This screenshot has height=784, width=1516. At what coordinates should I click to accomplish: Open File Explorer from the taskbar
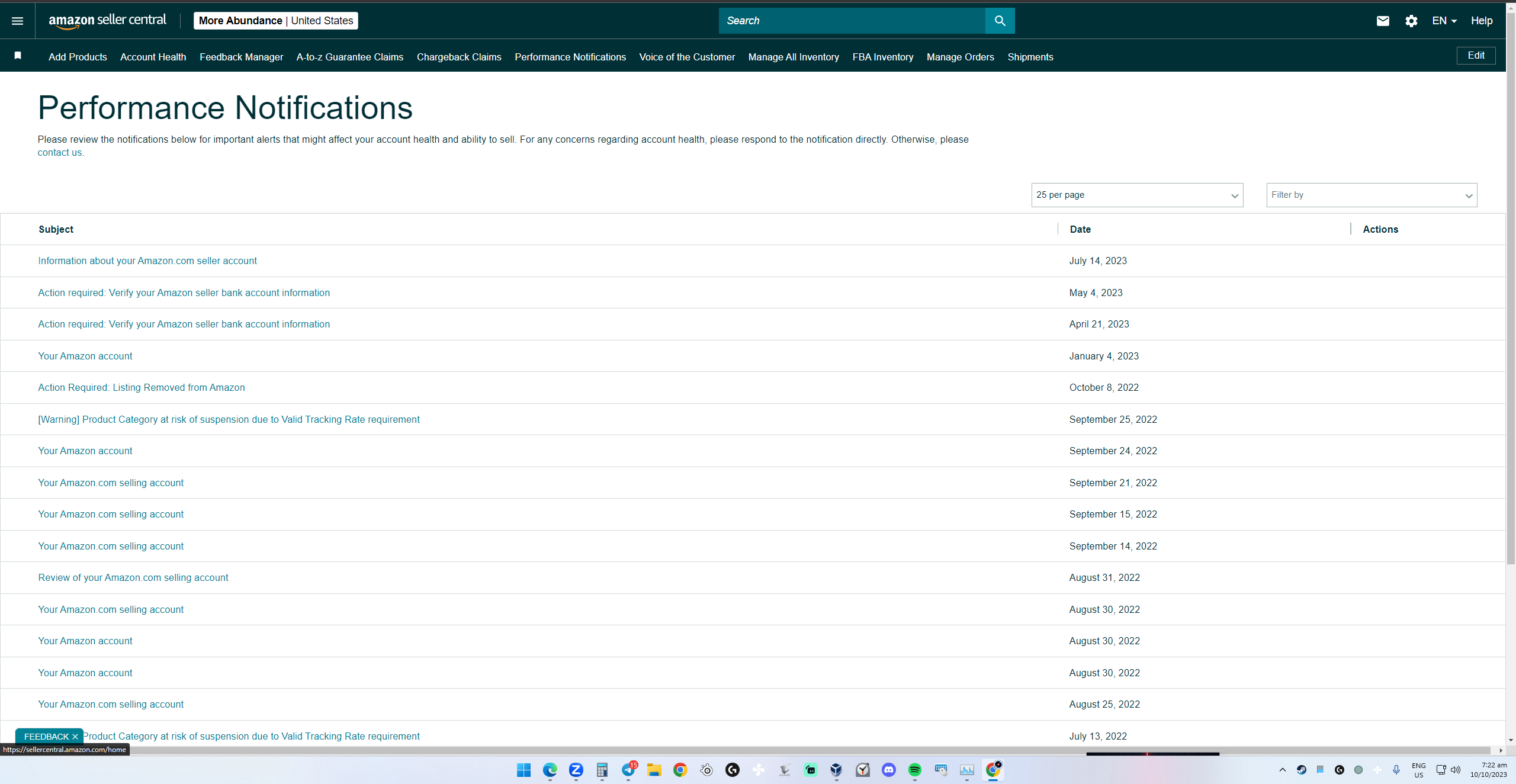(x=654, y=770)
